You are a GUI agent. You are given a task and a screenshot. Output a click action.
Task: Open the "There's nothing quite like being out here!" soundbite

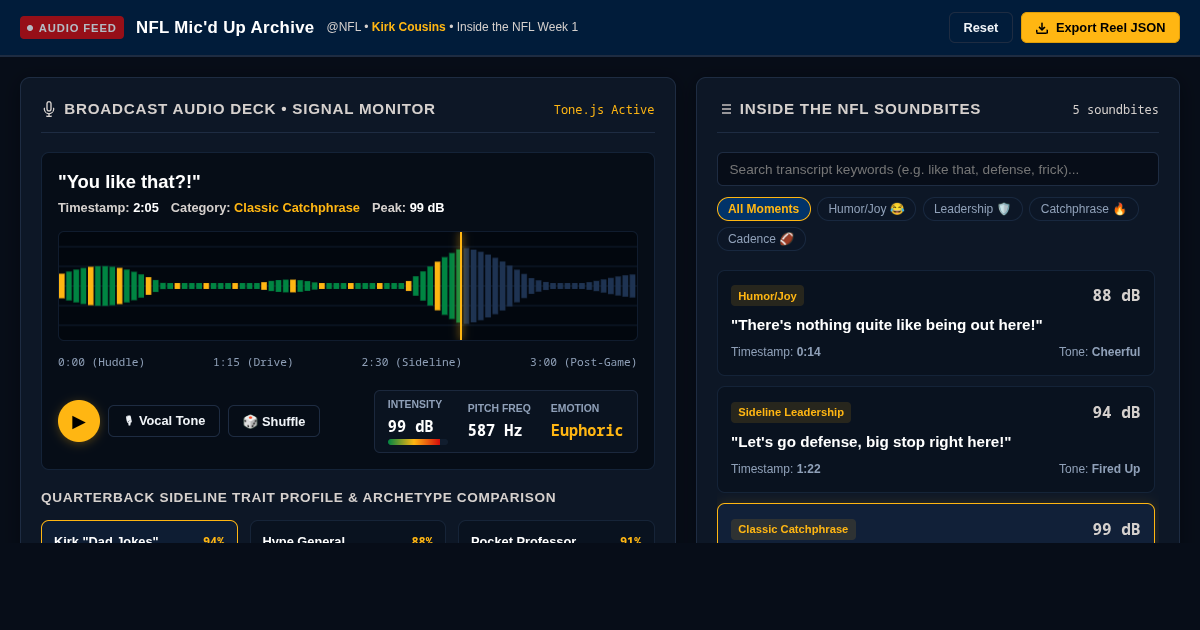(936, 323)
